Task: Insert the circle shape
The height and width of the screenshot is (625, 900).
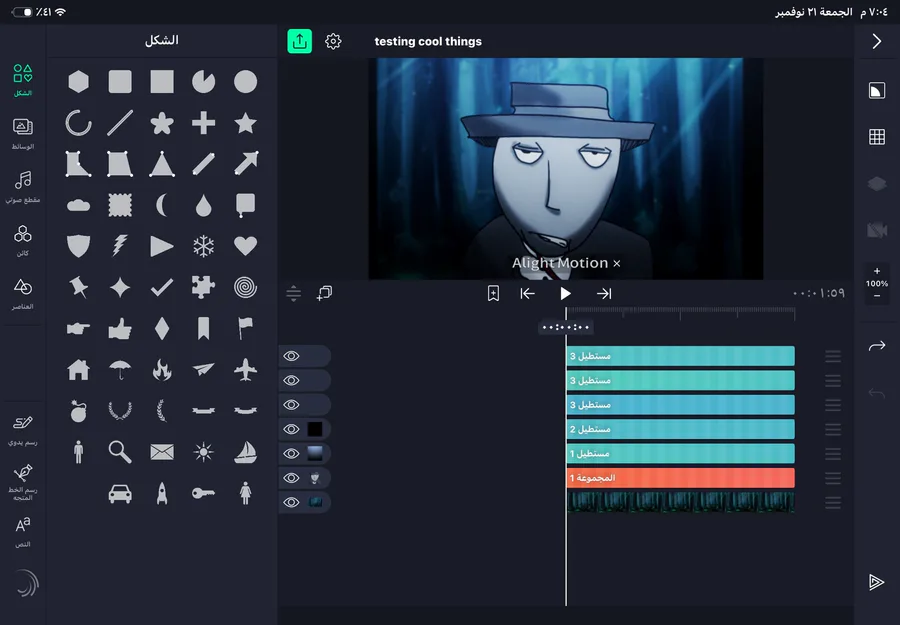Action: [246, 81]
